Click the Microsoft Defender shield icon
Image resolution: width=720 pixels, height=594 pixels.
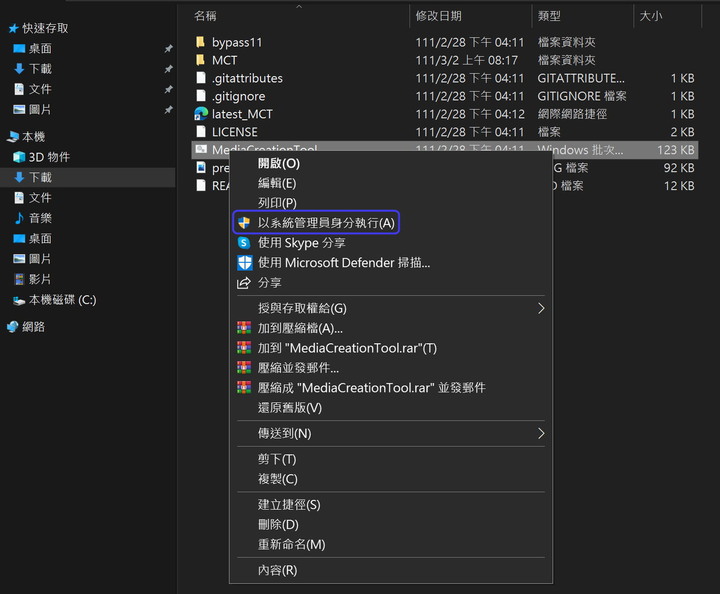click(244, 263)
